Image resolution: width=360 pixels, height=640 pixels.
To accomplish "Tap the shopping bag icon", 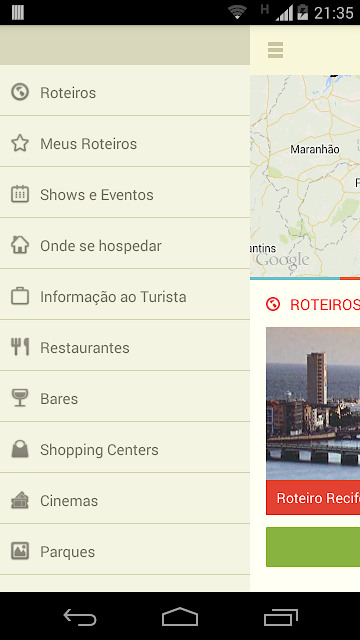I will coord(20,449).
